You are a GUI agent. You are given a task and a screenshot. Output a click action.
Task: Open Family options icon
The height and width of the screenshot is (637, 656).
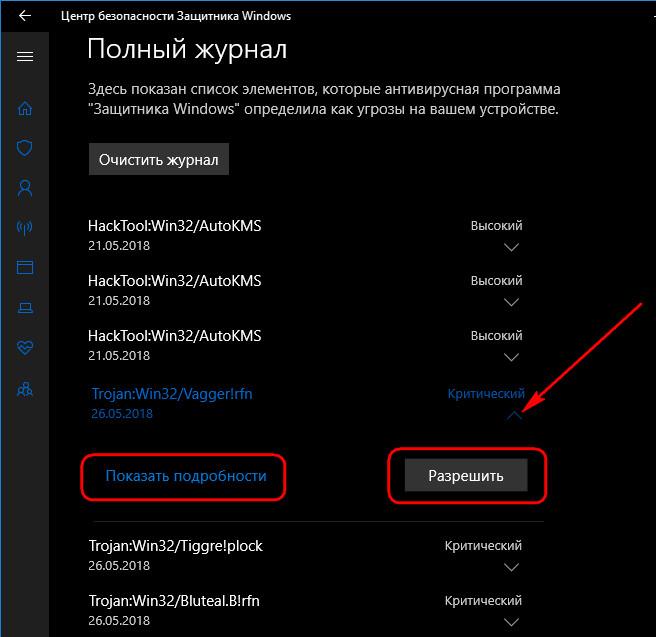click(25, 389)
